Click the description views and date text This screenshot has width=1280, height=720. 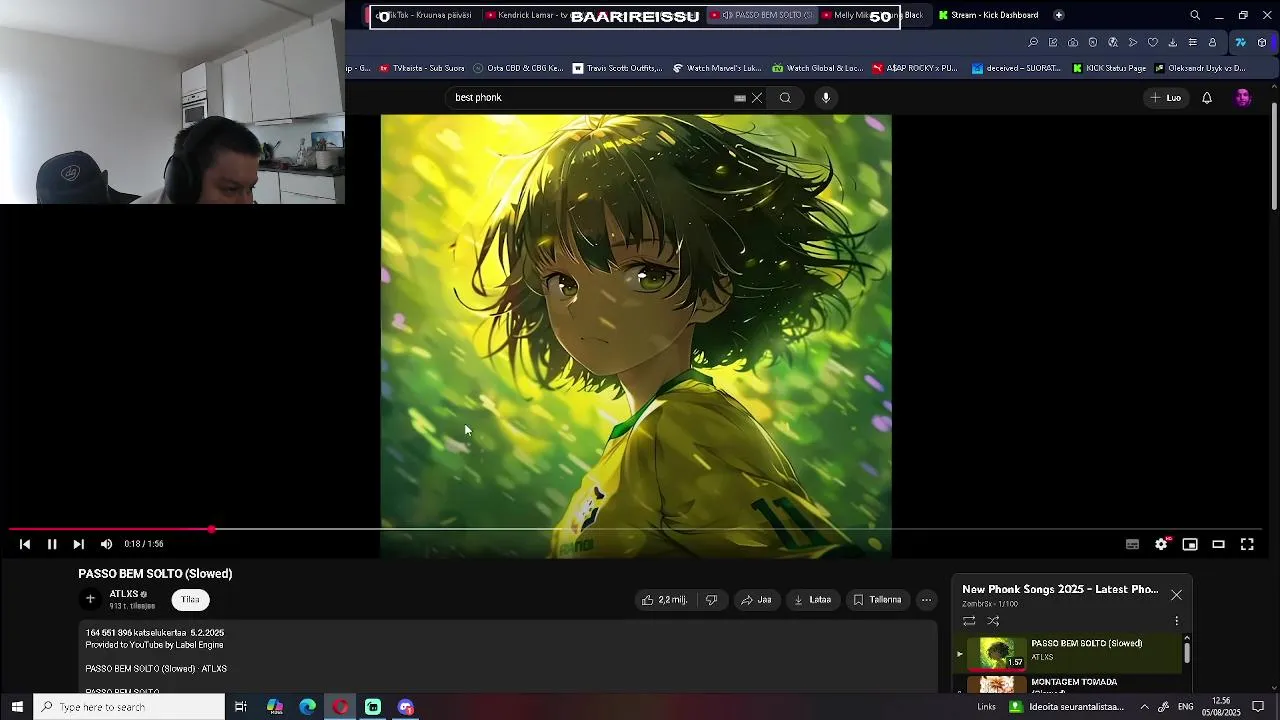(x=155, y=633)
